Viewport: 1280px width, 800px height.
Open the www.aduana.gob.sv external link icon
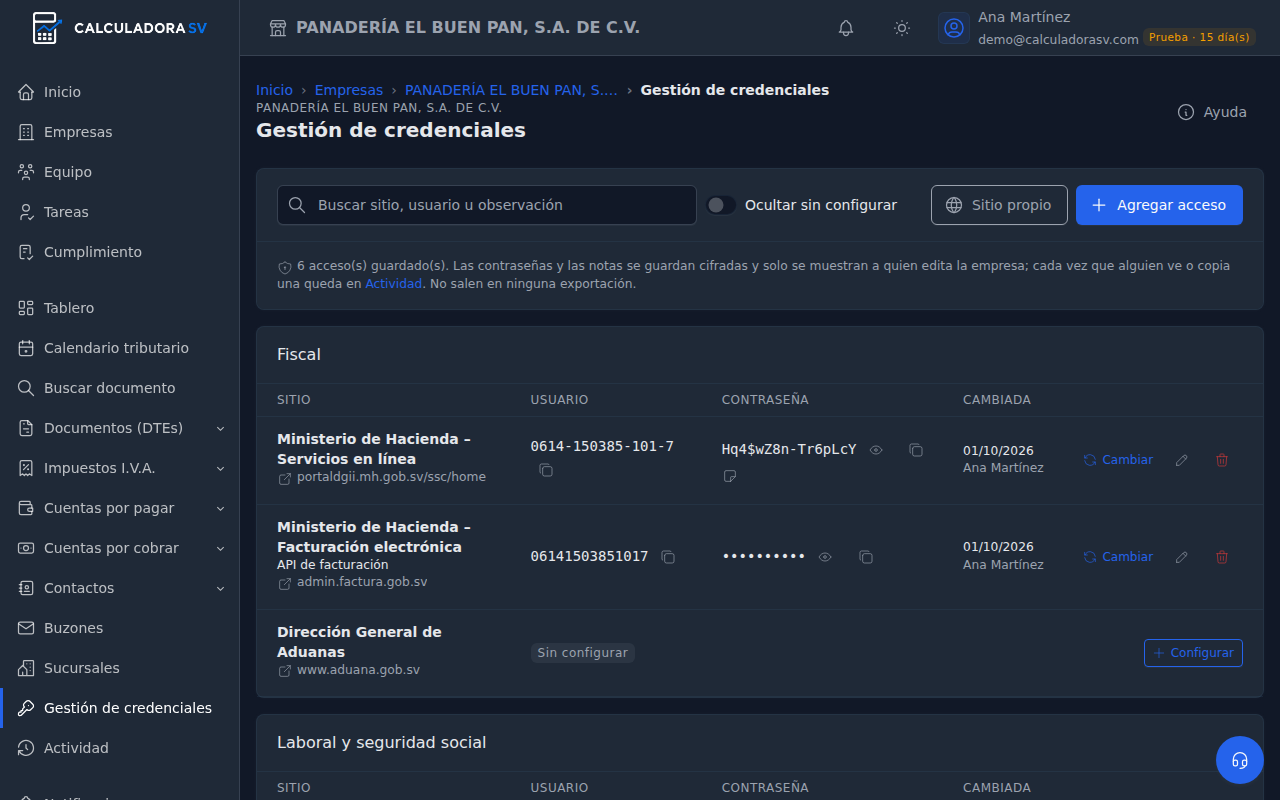point(285,671)
